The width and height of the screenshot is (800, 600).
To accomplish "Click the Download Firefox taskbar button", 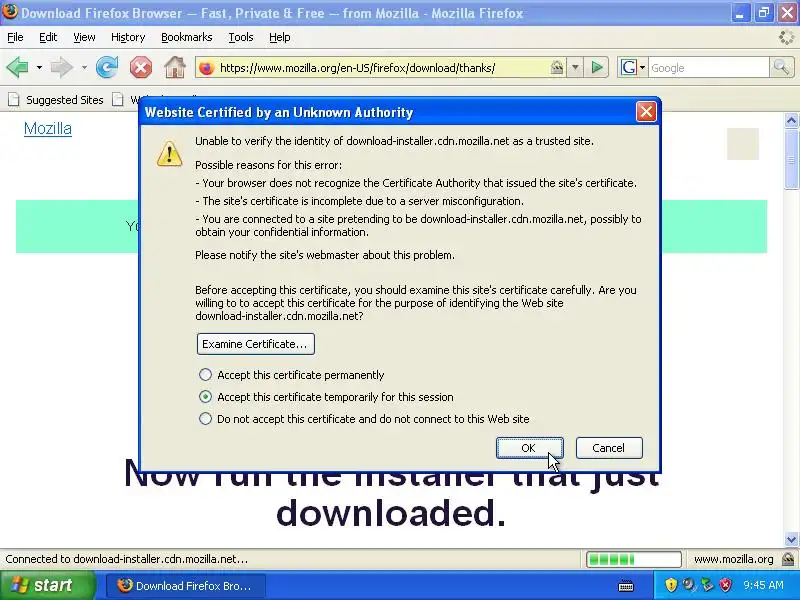I will pos(186,586).
